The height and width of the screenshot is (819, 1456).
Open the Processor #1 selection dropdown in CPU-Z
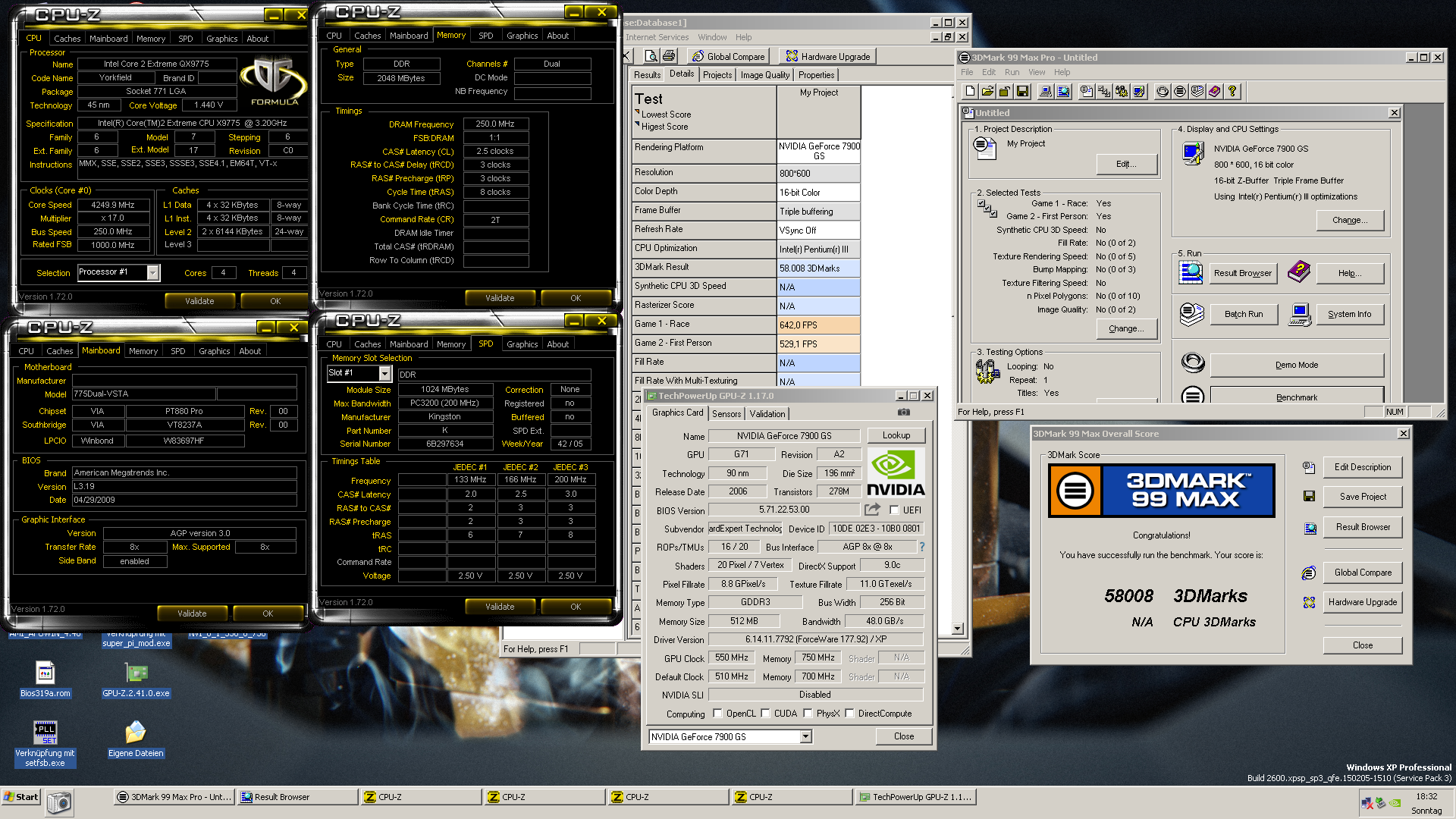152,273
